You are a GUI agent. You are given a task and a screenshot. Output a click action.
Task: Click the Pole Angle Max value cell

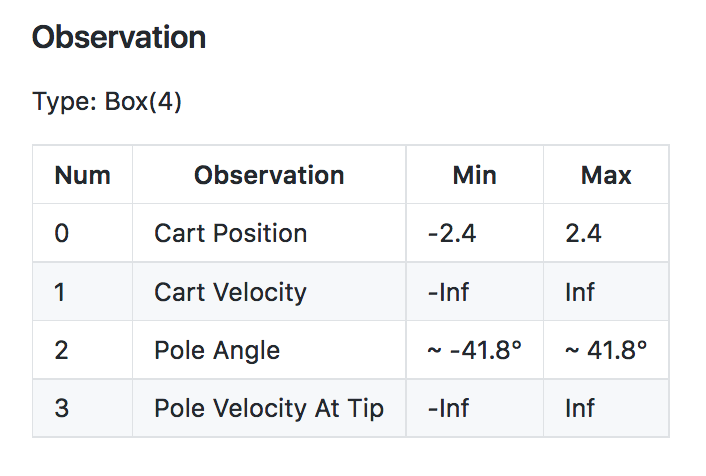tap(606, 350)
